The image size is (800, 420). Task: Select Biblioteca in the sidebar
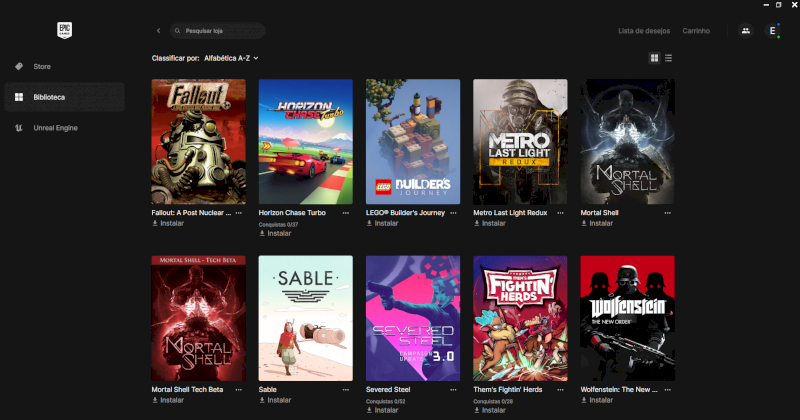64,97
